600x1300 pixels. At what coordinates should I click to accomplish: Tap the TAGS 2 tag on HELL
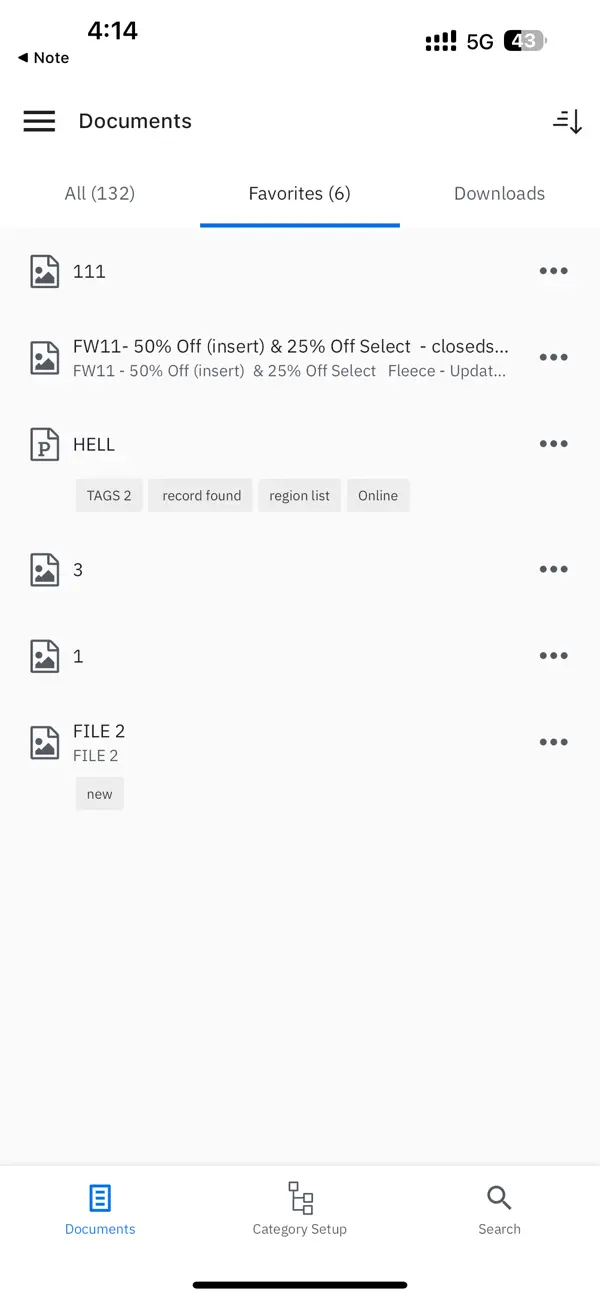[108, 495]
